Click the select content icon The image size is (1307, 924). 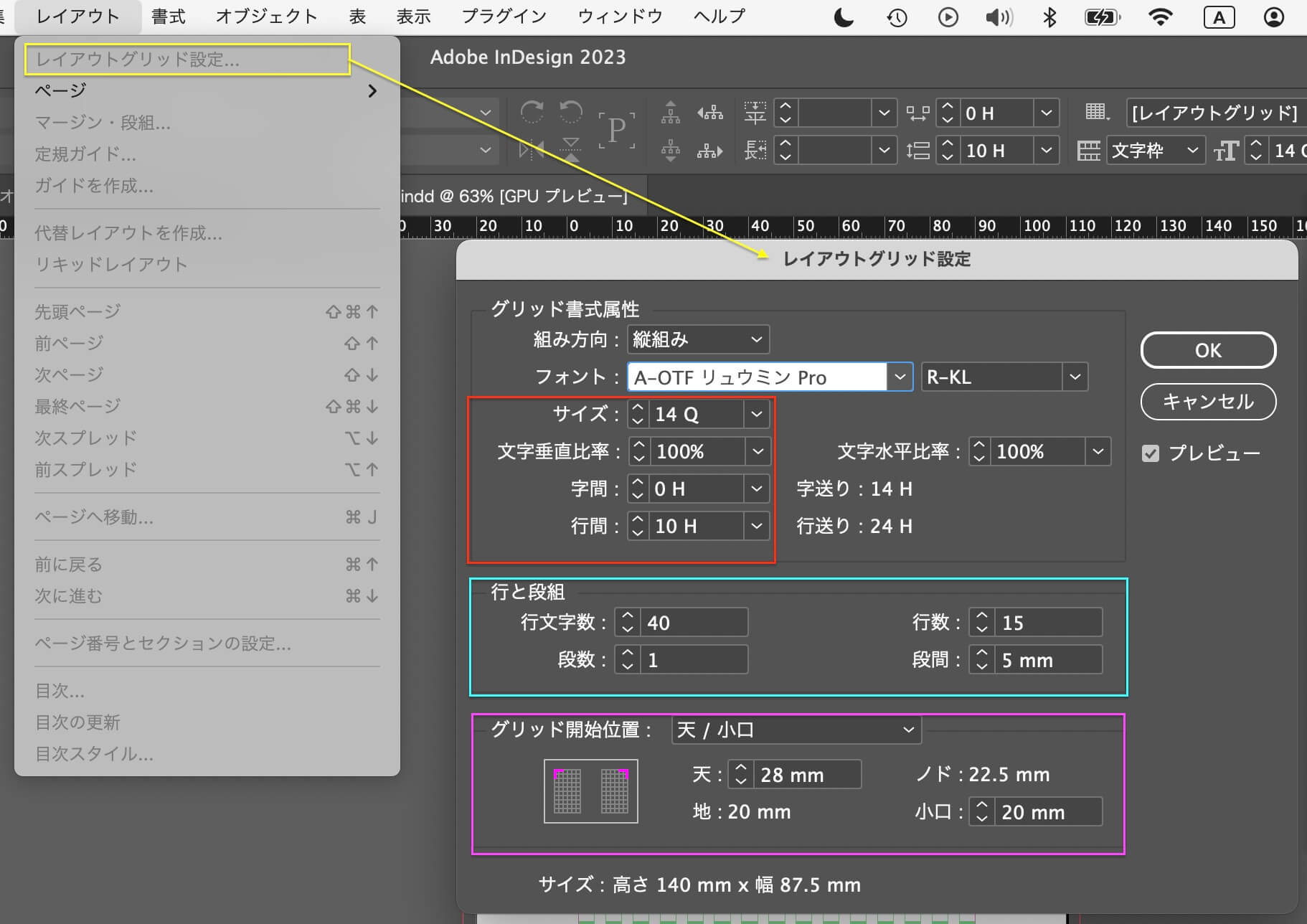[x=671, y=151]
